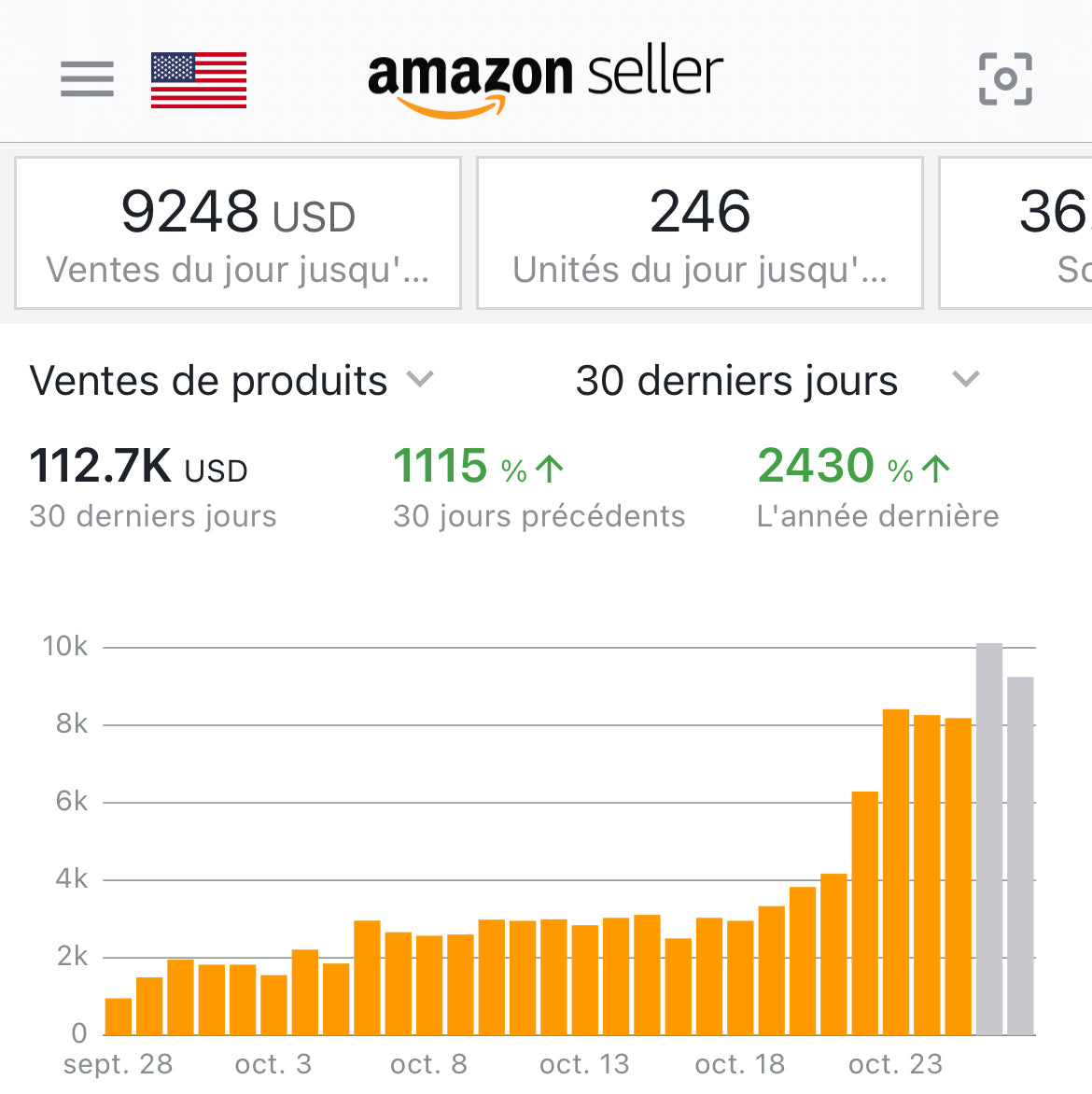1092x1094 pixels.
Task: Tap the 2430 % last year comparison
Action: tap(853, 467)
